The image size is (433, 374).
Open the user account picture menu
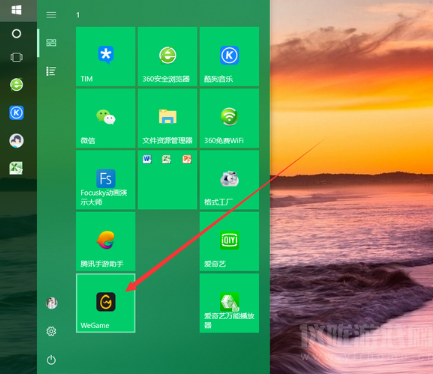pyautogui.click(x=51, y=303)
